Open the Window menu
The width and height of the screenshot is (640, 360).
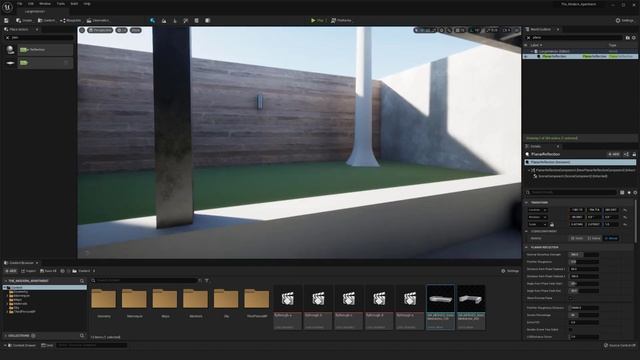point(45,4)
